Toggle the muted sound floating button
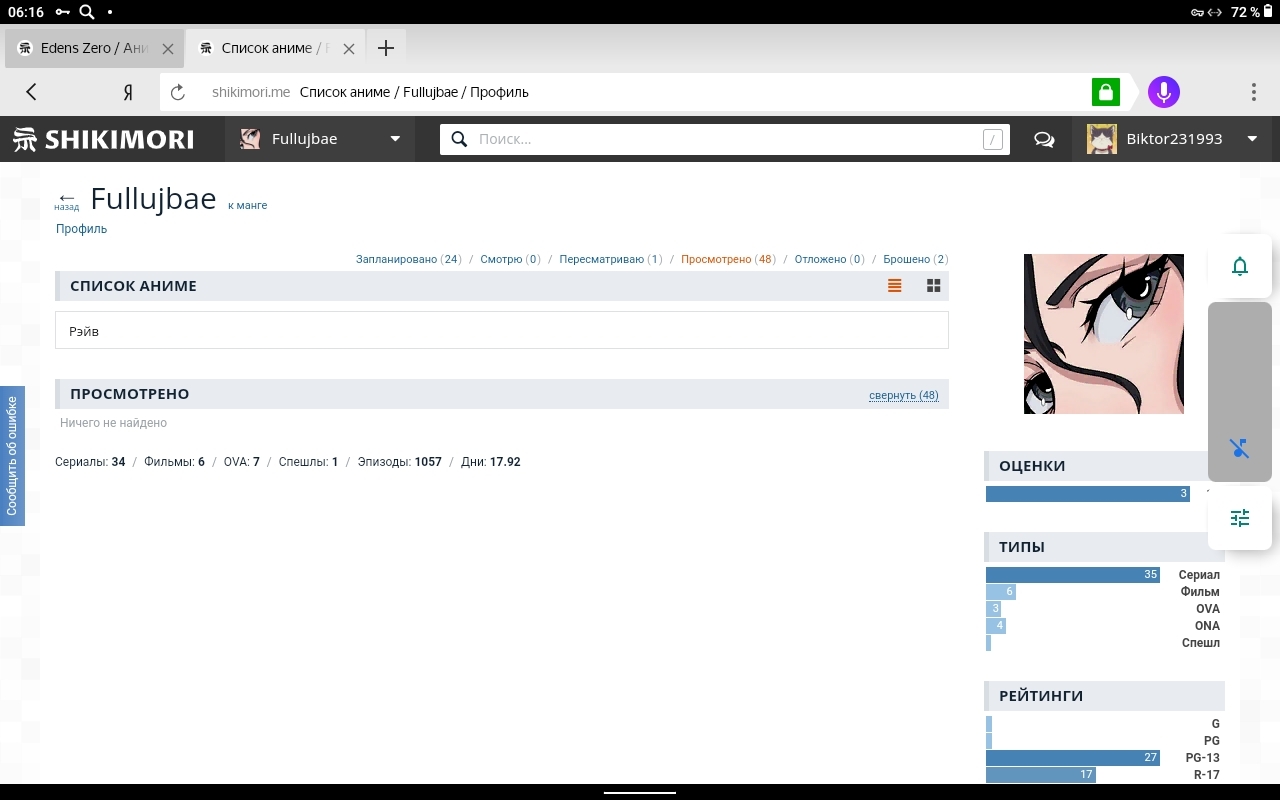This screenshot has width=1280, height=800. coord(1239,448)
